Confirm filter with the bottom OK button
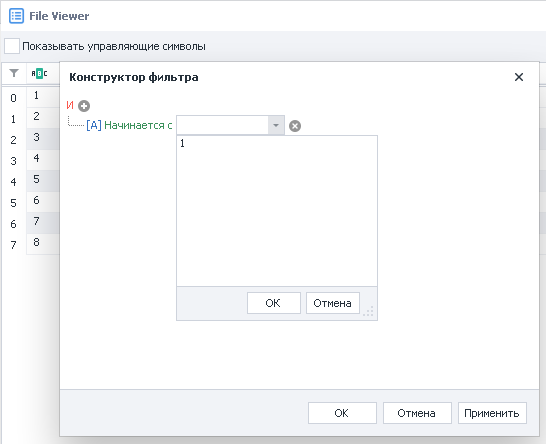The image size is (546, 444). [x=342, y=413]
